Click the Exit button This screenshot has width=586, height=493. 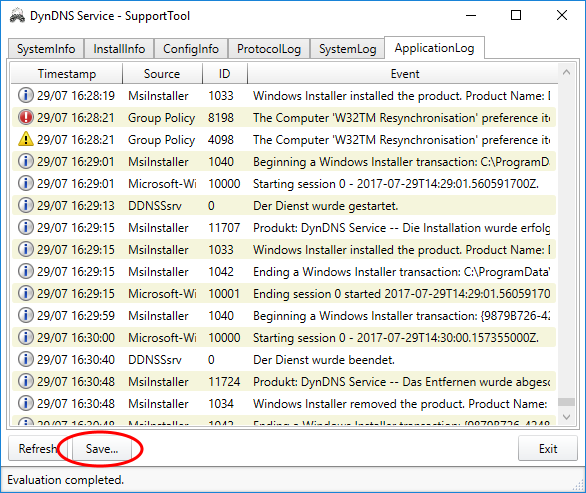[548, 449]
